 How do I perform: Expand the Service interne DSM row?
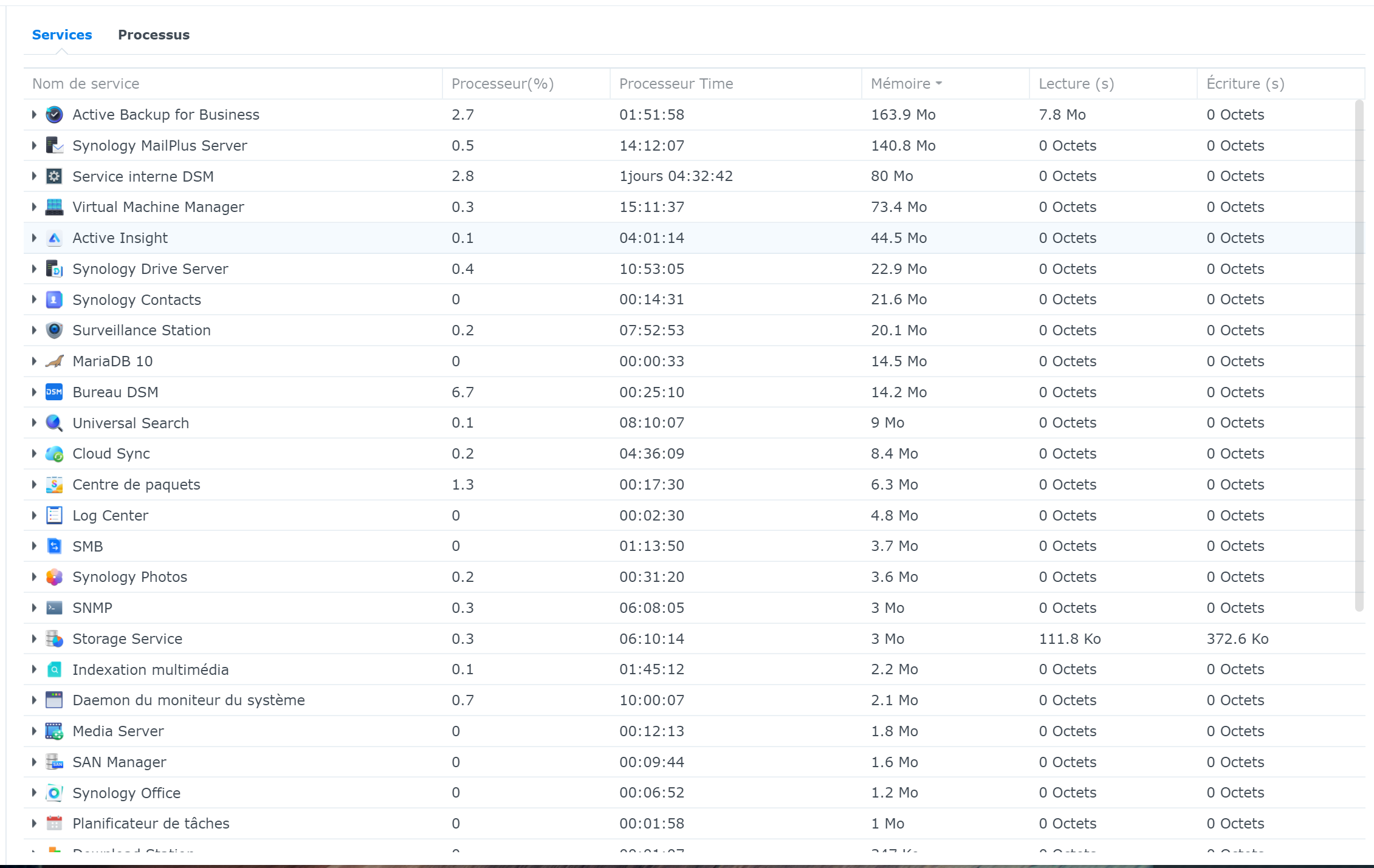click(34, 176)
